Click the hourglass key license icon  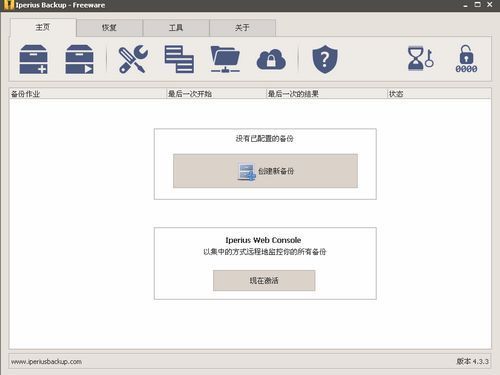coord(421,59)
